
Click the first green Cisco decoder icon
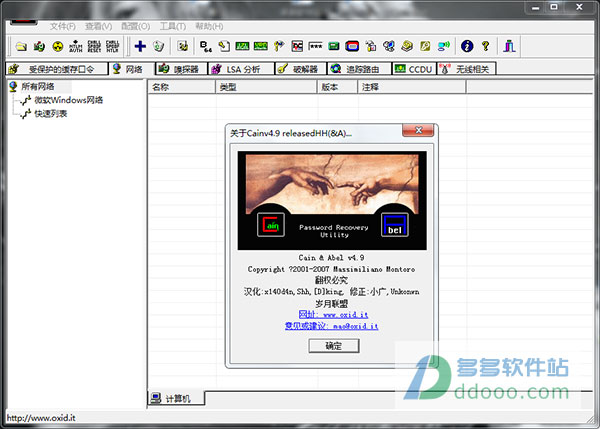tap(242, 46)
